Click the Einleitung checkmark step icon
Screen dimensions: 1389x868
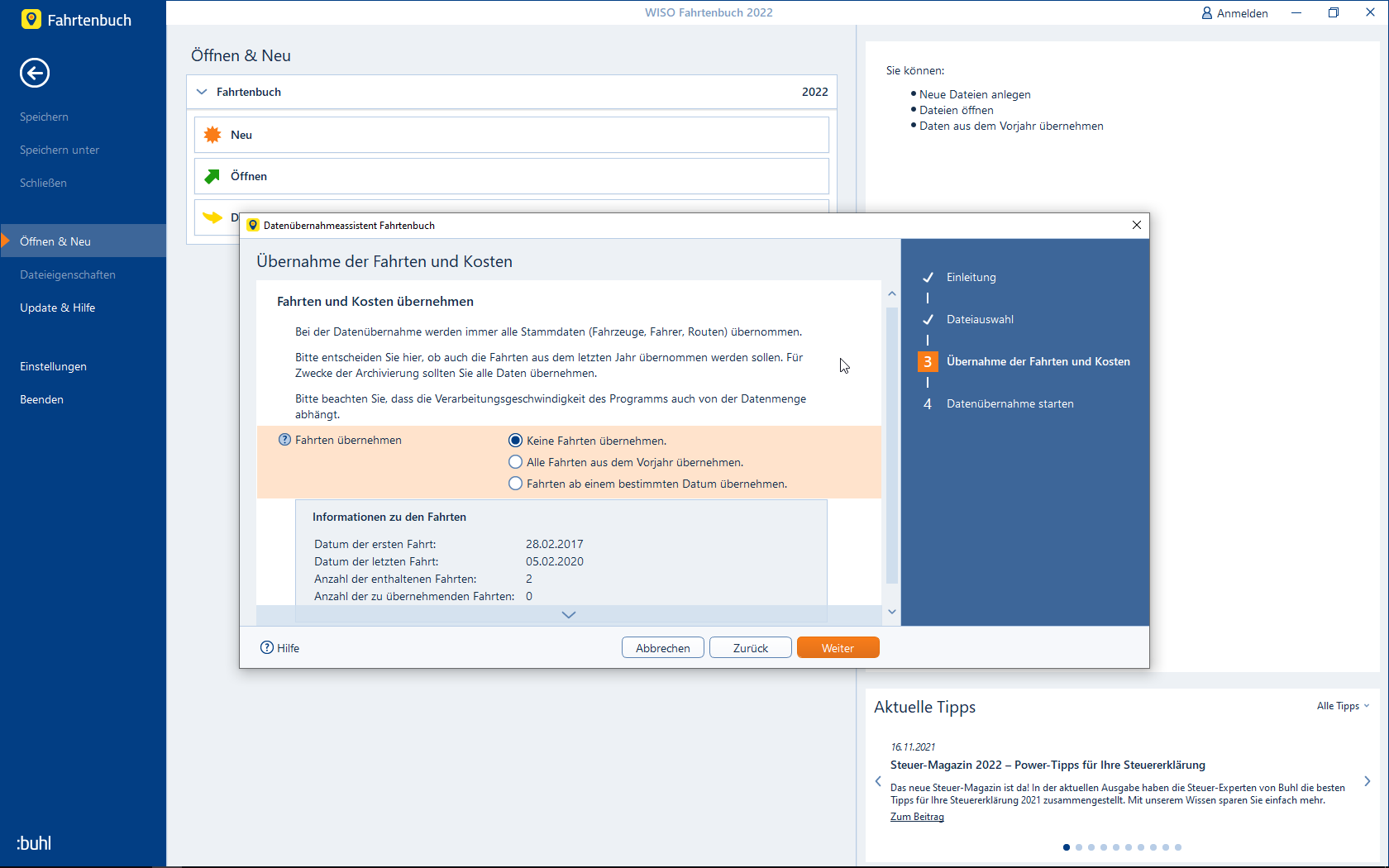(928, 277)
